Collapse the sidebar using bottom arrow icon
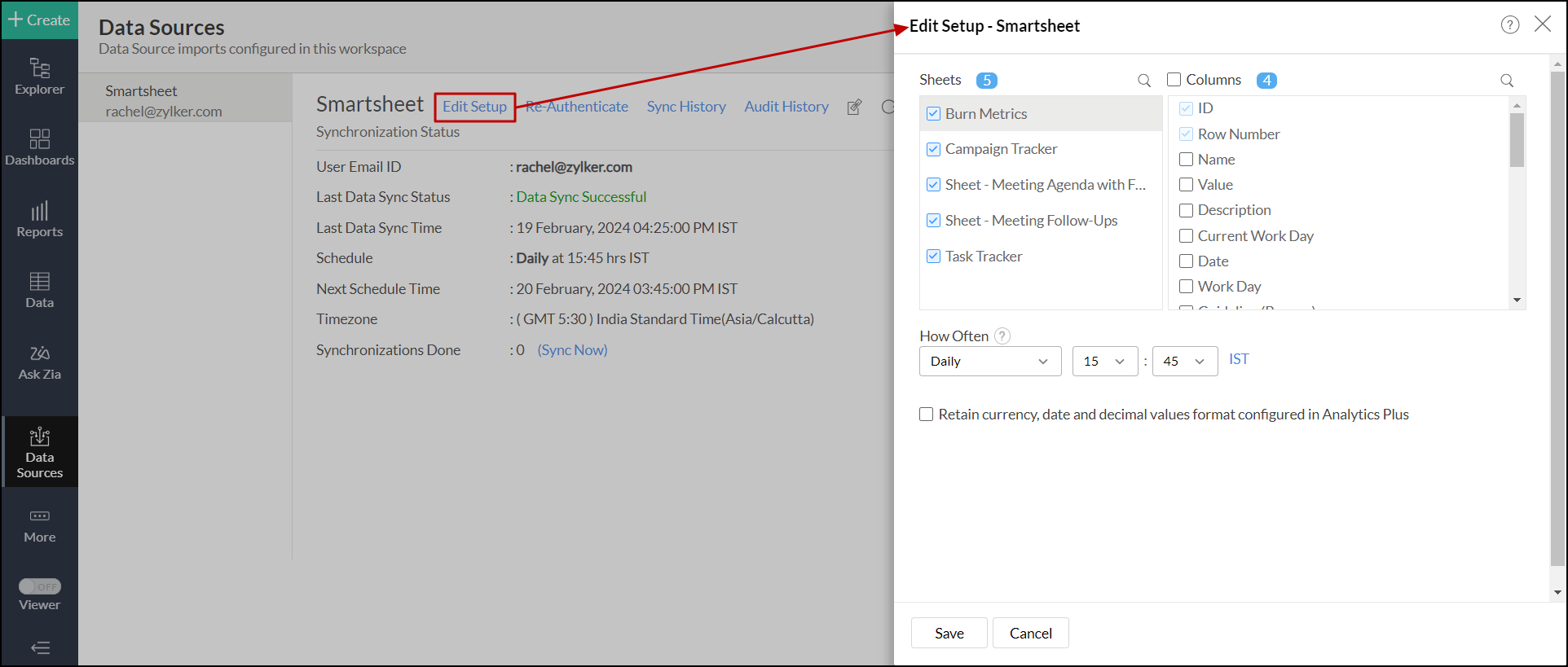The width and height of the screenshot is (1568, 667). [39, 647]
